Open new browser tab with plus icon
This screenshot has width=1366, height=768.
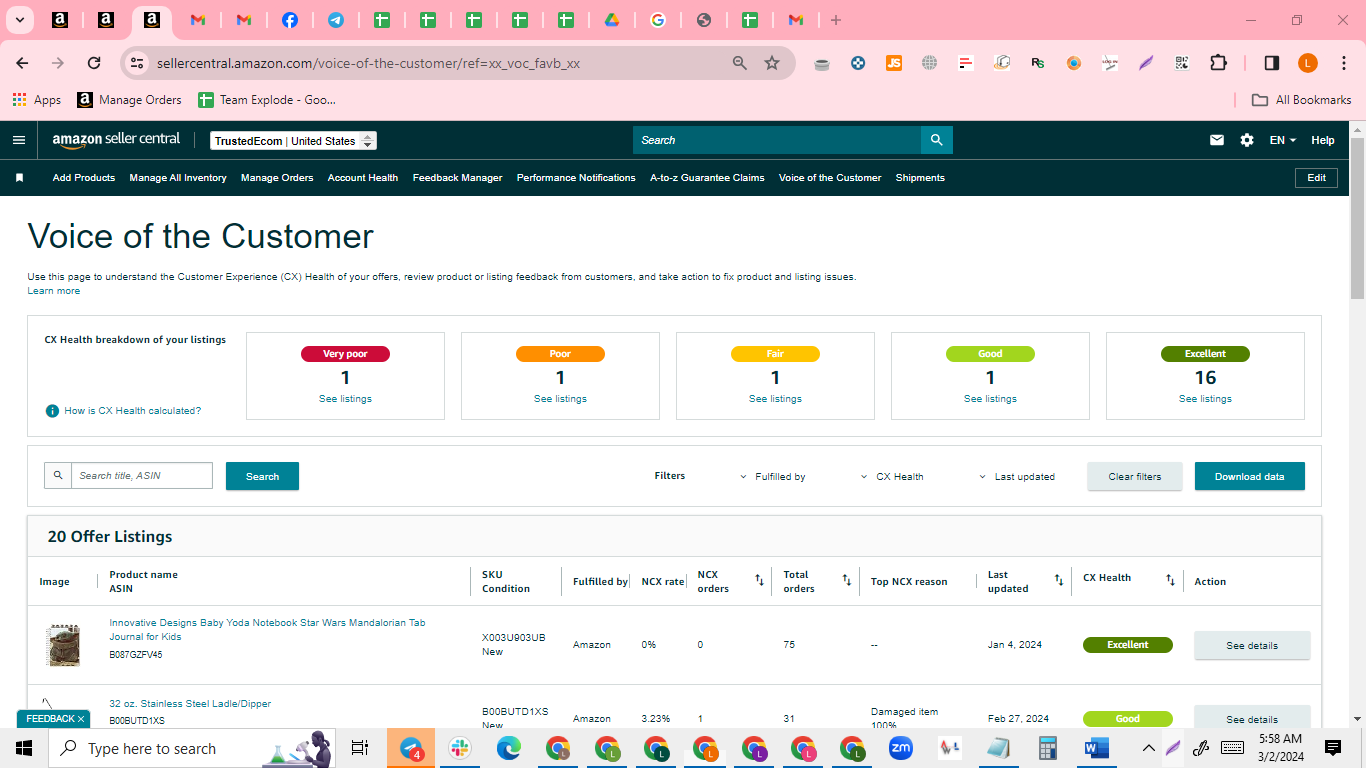click(836, 20)
